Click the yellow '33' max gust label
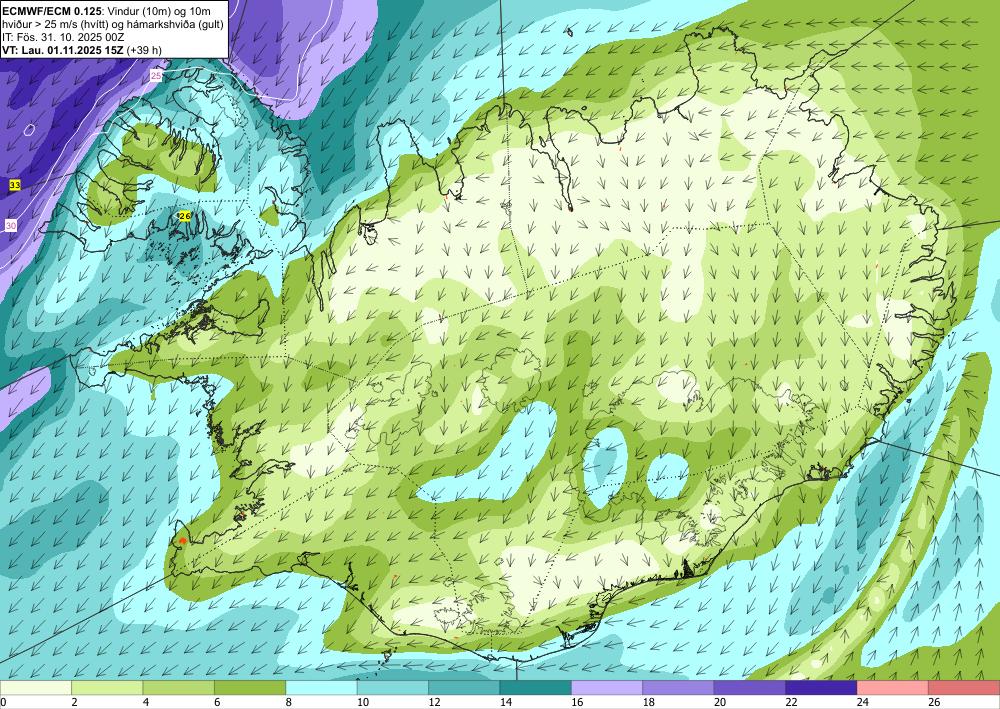Image resolution: width=1000 pixels, height=709 pixels. pyautogui.click(x=15, y=185)
